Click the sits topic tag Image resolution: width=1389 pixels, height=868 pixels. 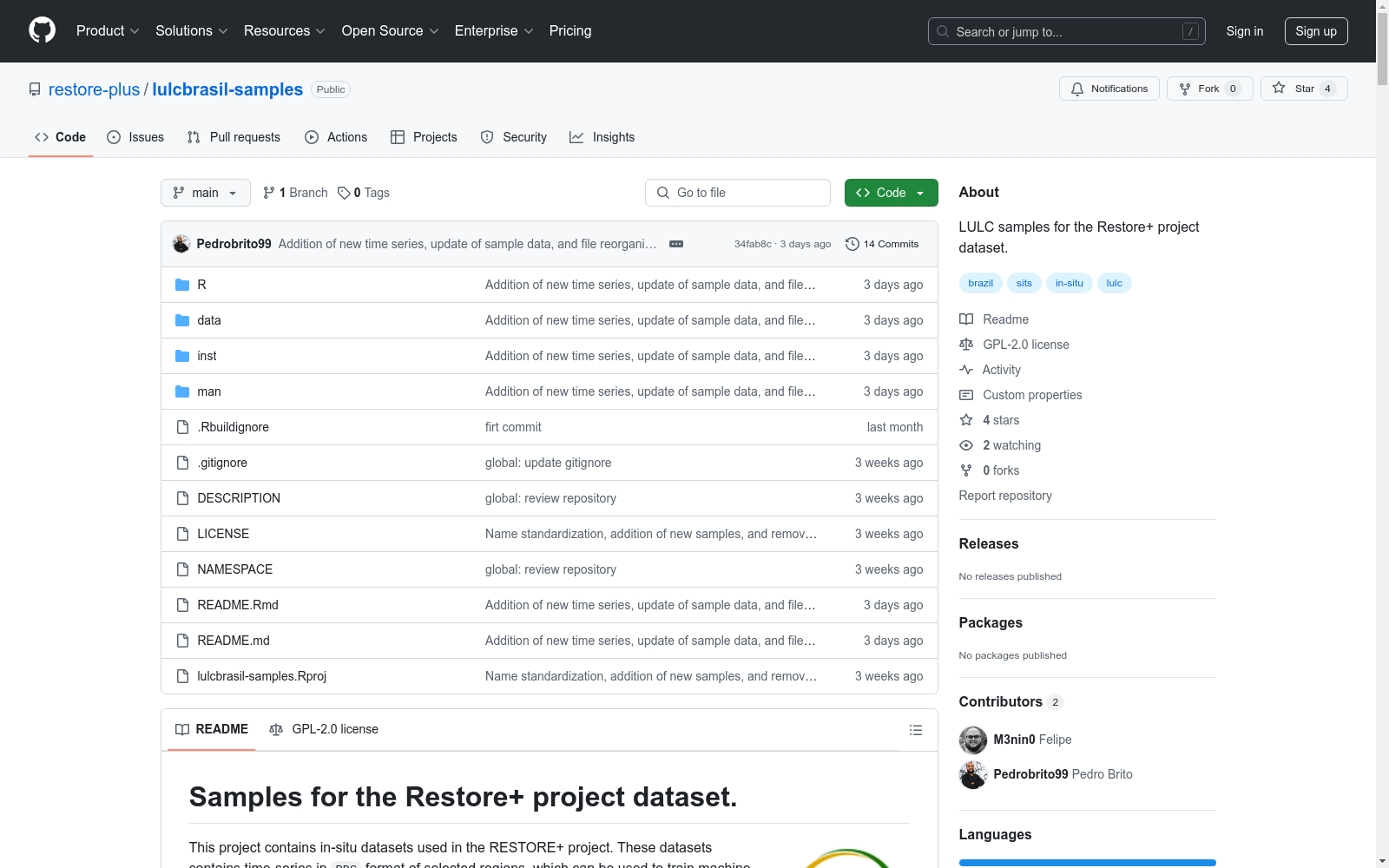coord(1024,283)
